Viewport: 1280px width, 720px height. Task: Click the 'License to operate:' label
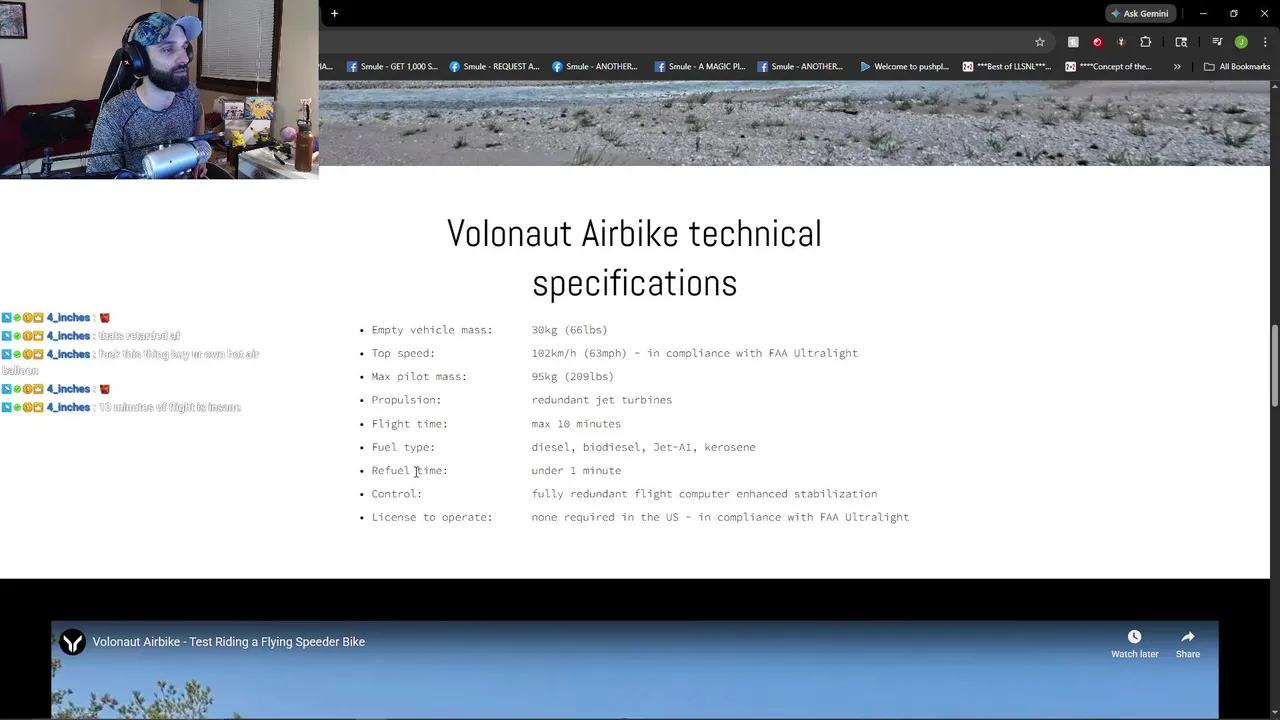(432, 518)
